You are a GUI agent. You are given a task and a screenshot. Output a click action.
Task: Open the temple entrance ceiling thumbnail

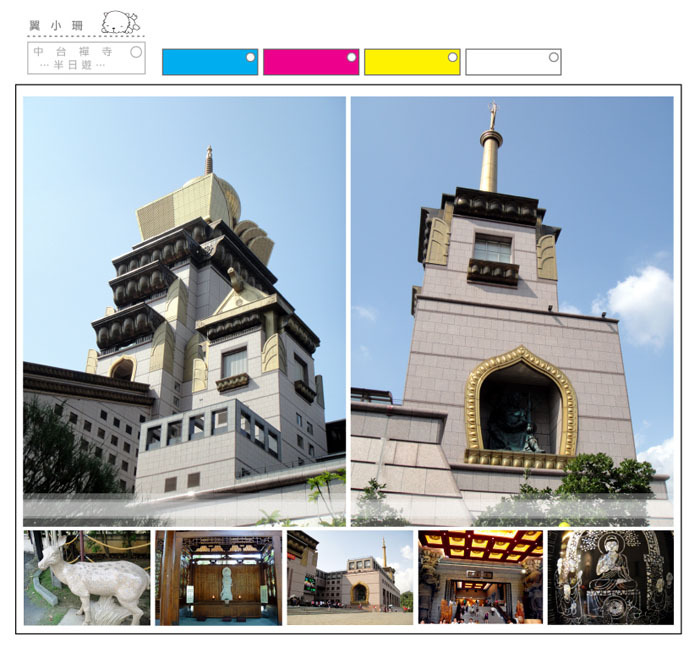480,578
